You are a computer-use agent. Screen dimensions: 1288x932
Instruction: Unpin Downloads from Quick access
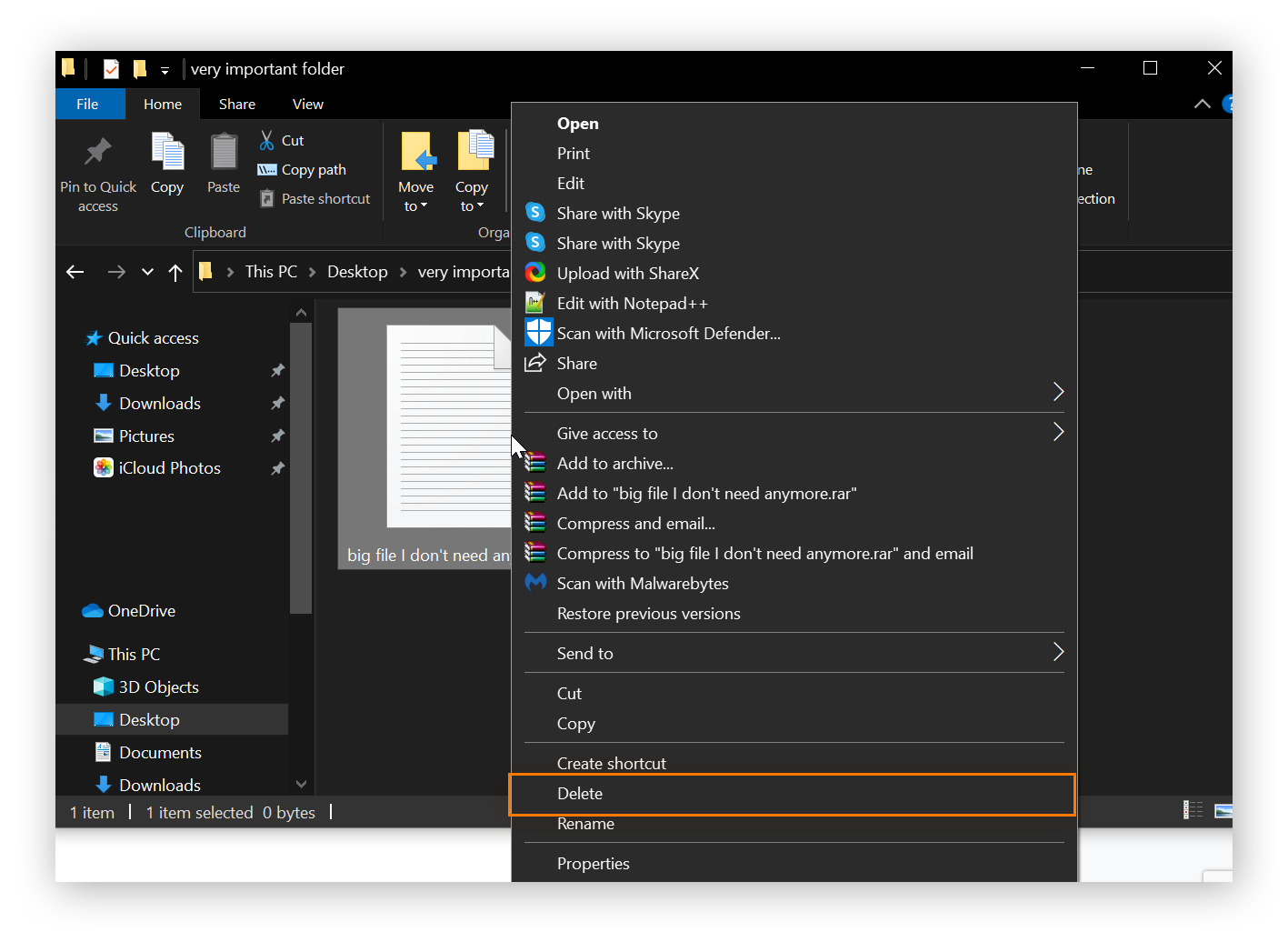point(277,403)
